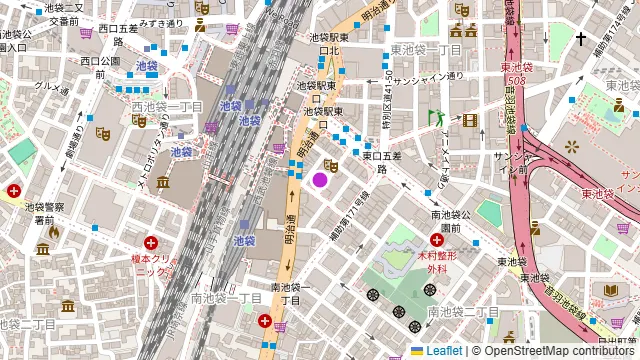This screenshot has width=640, height=360.
Task: Click the purple circle map marker
Action: pyautogui.click(x=320, y=180)
